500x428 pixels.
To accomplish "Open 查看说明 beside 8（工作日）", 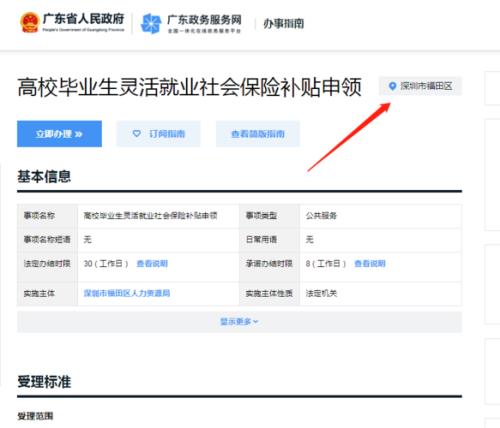I will coord(370,264).
